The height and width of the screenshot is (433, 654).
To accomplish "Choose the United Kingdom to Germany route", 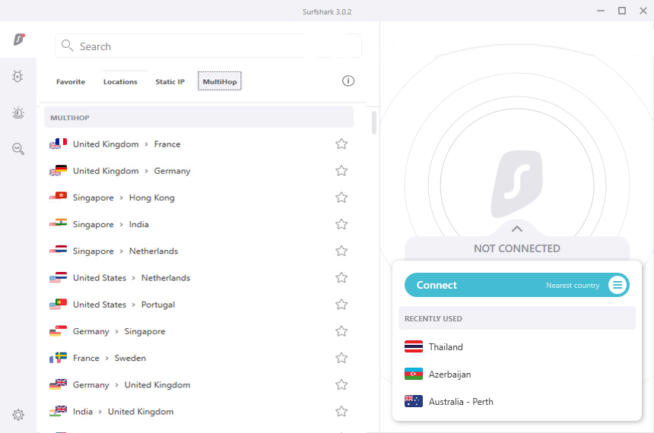I will pyautogui.click(x=199, y=171).
